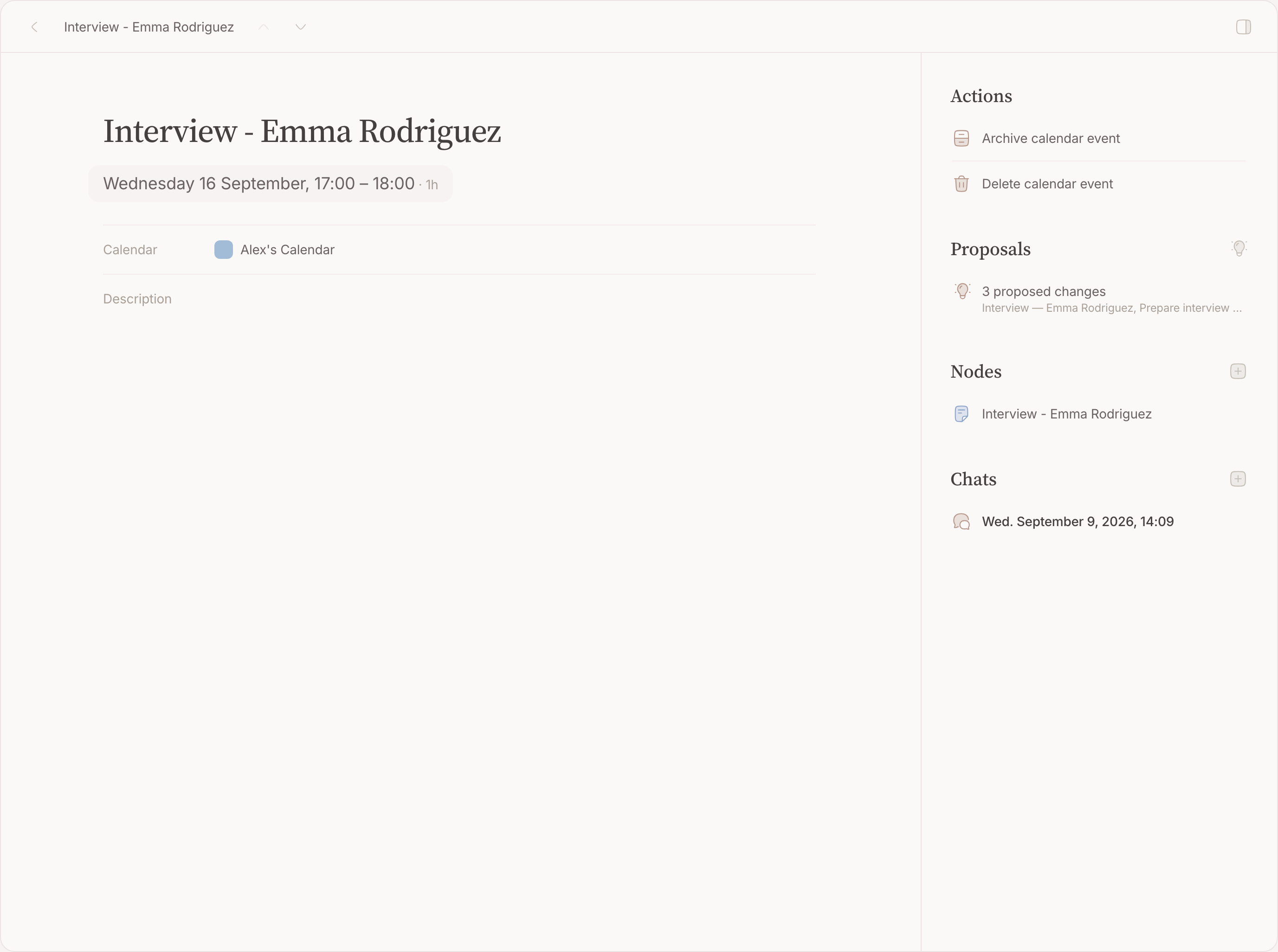Go to the next item with the down chevron
This screenshot has width=1278, height=952.
point(300,27)
